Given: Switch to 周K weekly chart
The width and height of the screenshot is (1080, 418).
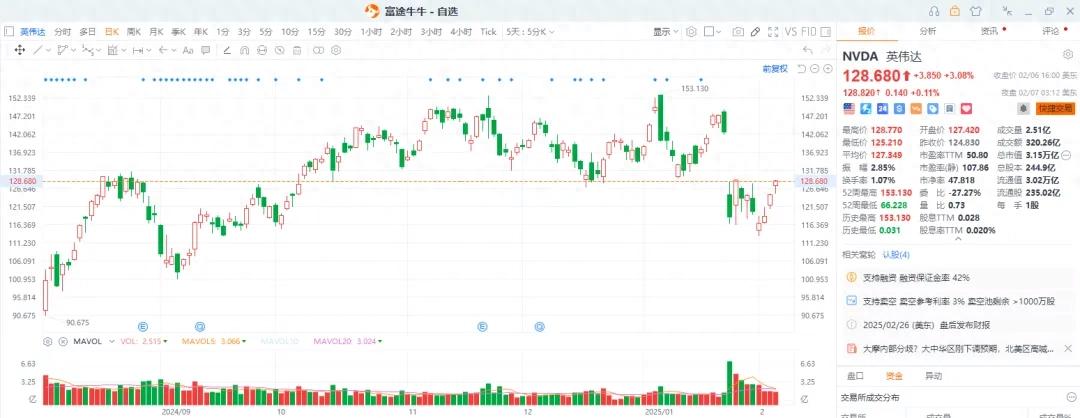Looking at the screenshot, I should (x=134, y=32).
